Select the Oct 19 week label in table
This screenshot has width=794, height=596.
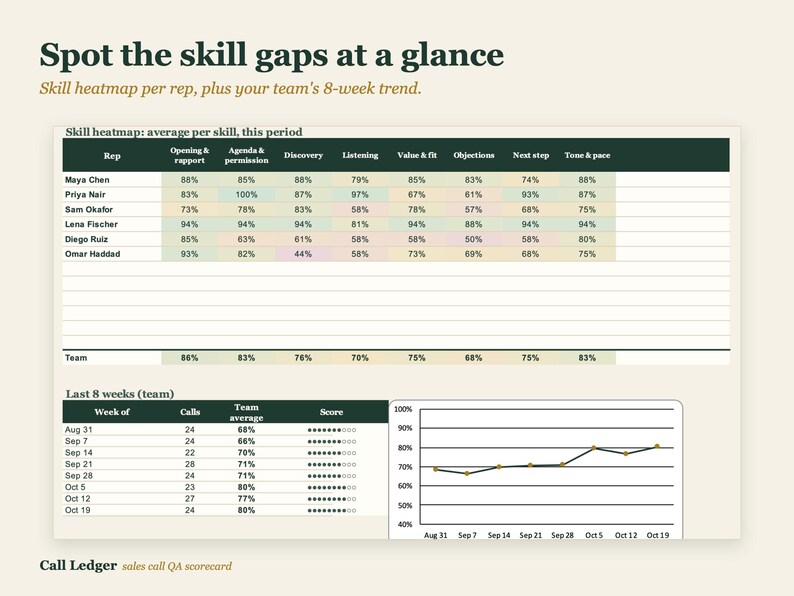tap(77, 510)
